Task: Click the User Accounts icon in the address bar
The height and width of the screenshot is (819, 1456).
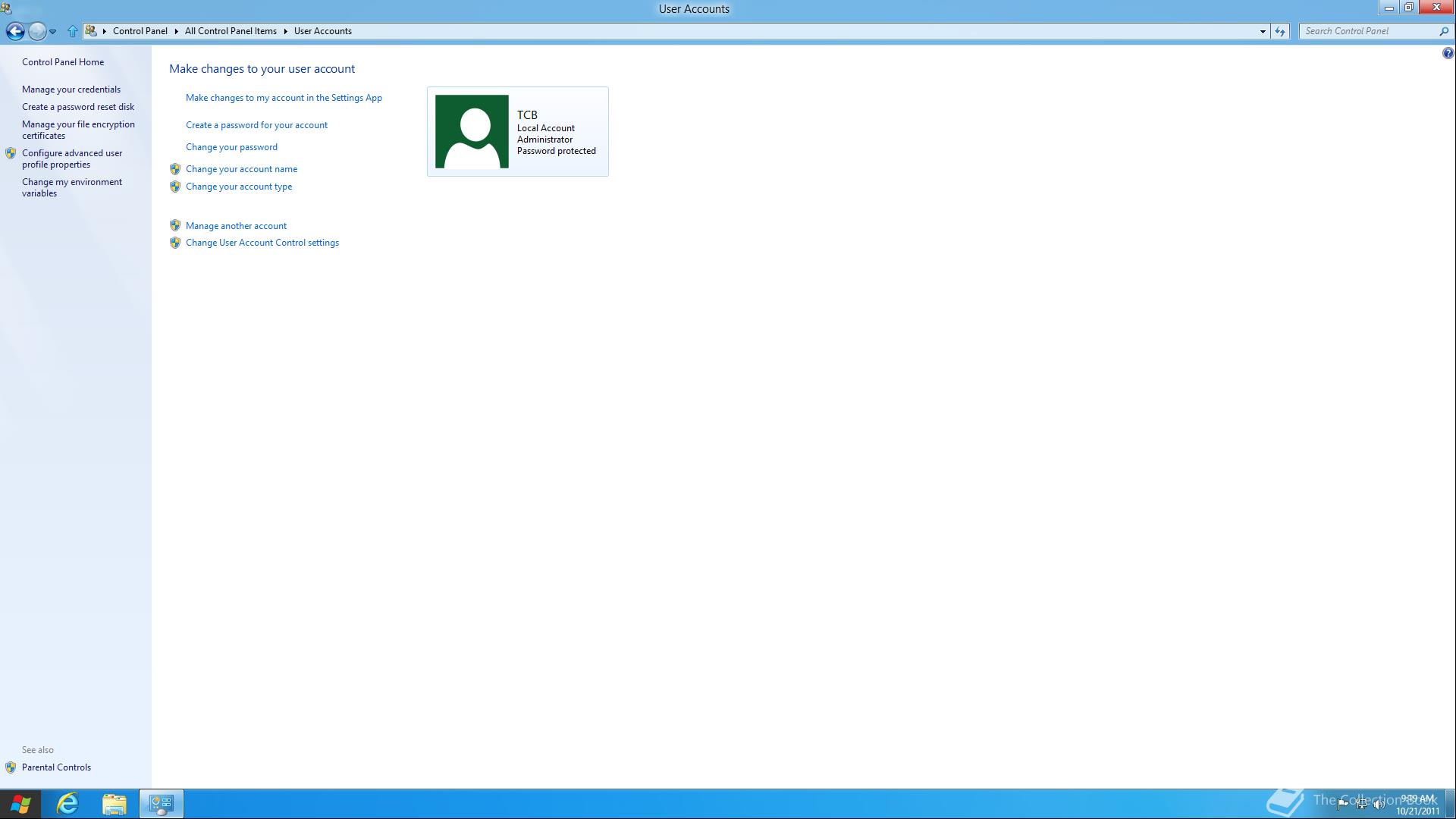Action: (93, 30)
